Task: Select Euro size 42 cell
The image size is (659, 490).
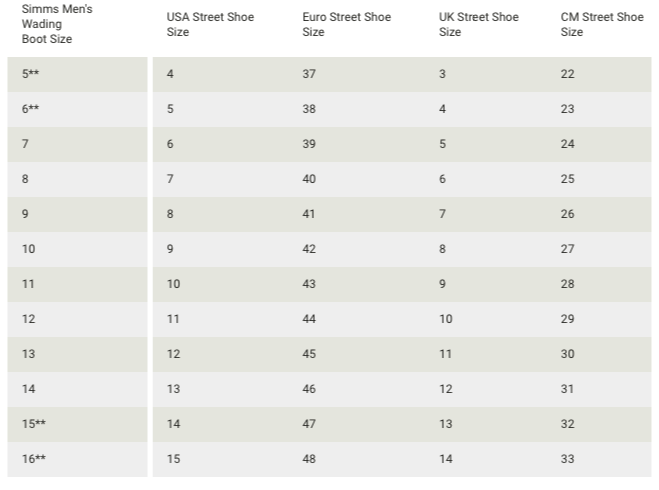Action: pos(309,249)
